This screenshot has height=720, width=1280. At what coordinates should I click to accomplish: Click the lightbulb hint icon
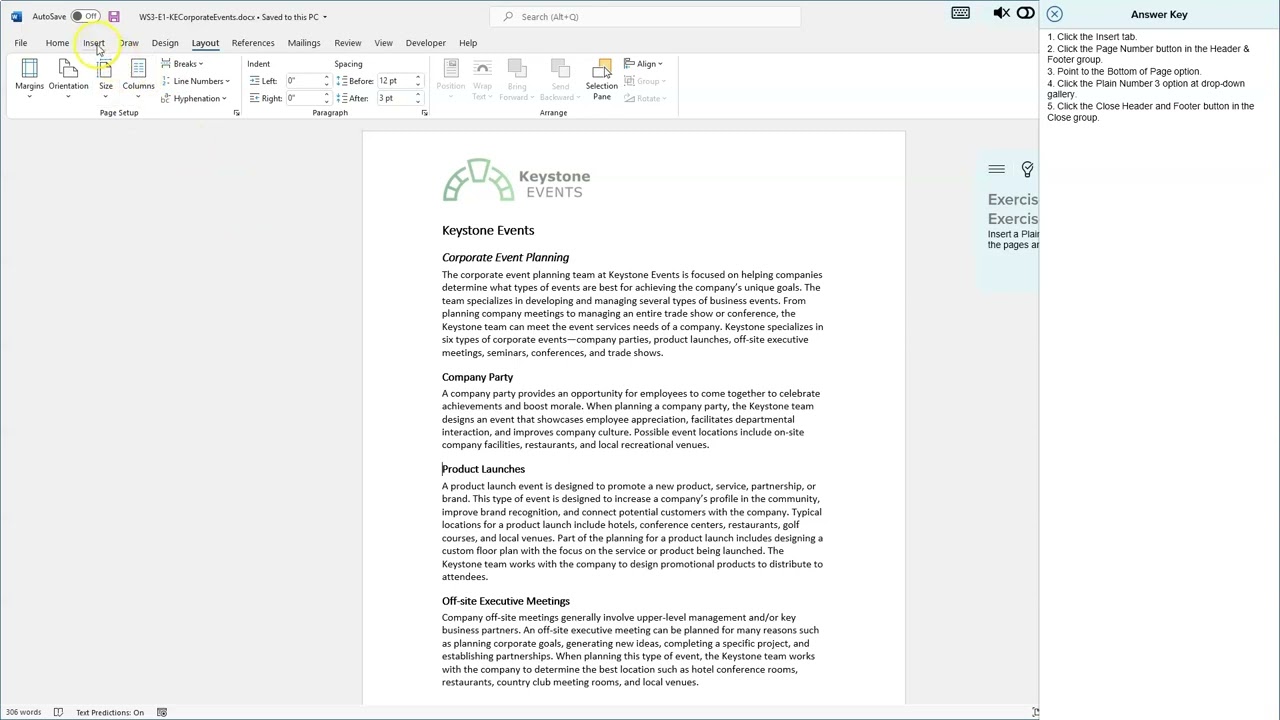point(1027,169)
